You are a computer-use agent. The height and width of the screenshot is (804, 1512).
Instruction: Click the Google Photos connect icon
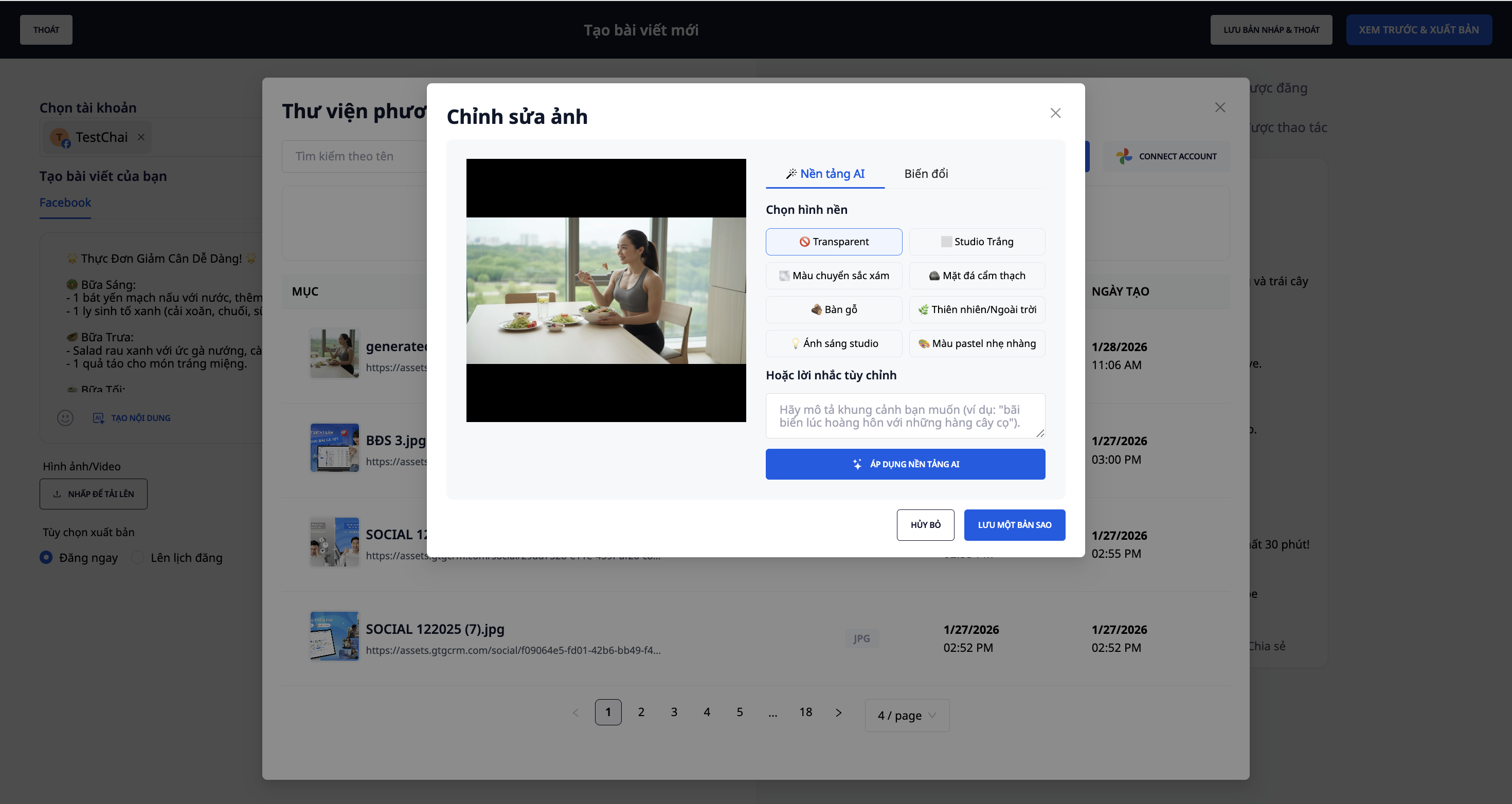1124,156
